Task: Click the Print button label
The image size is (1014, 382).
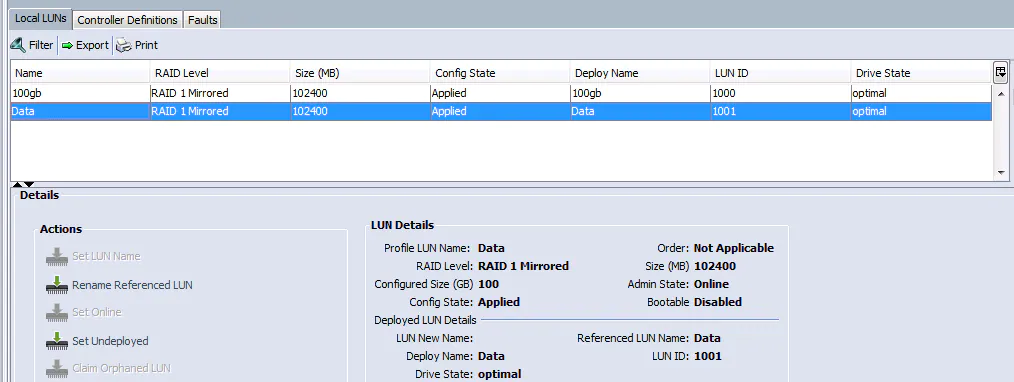Action: (x=146, y=45)
